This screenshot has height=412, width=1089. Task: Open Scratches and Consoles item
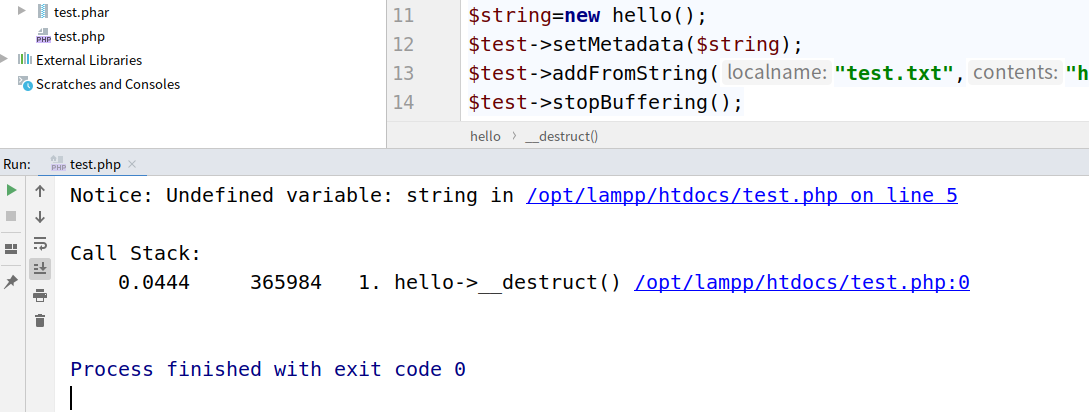click(107, 84)
